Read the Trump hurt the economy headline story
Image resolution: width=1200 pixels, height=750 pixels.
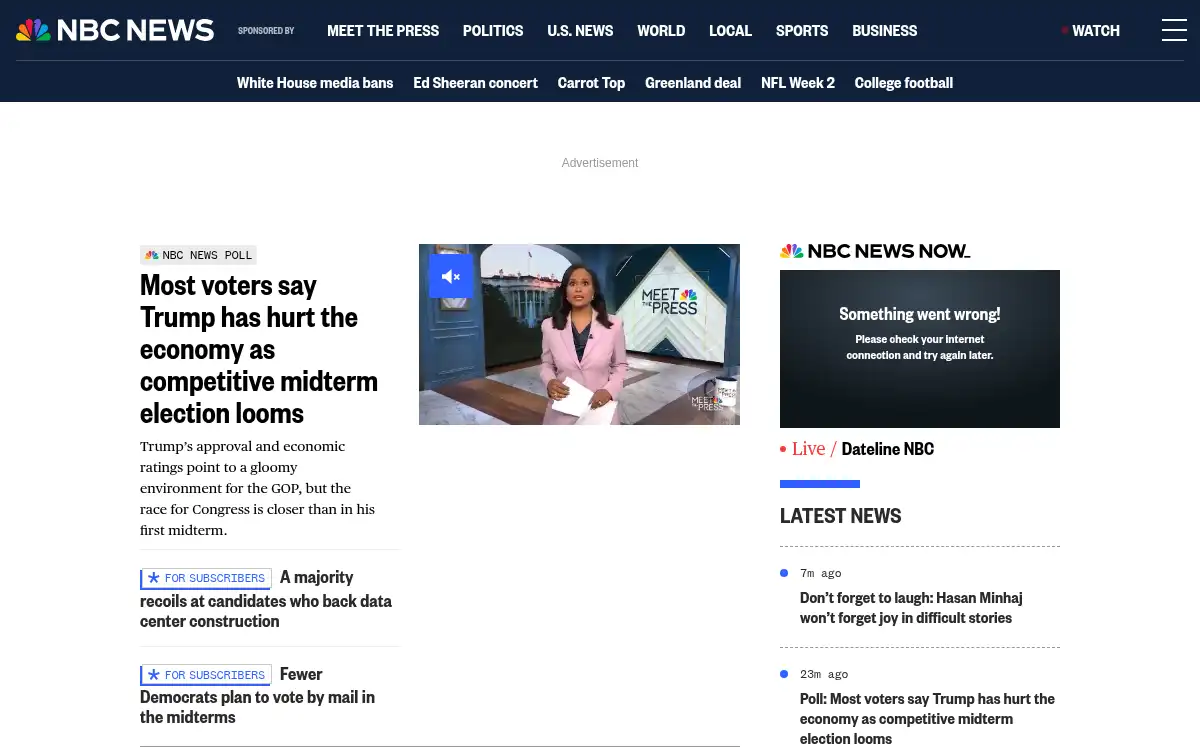pyautogui.click(x=259, y=349)
